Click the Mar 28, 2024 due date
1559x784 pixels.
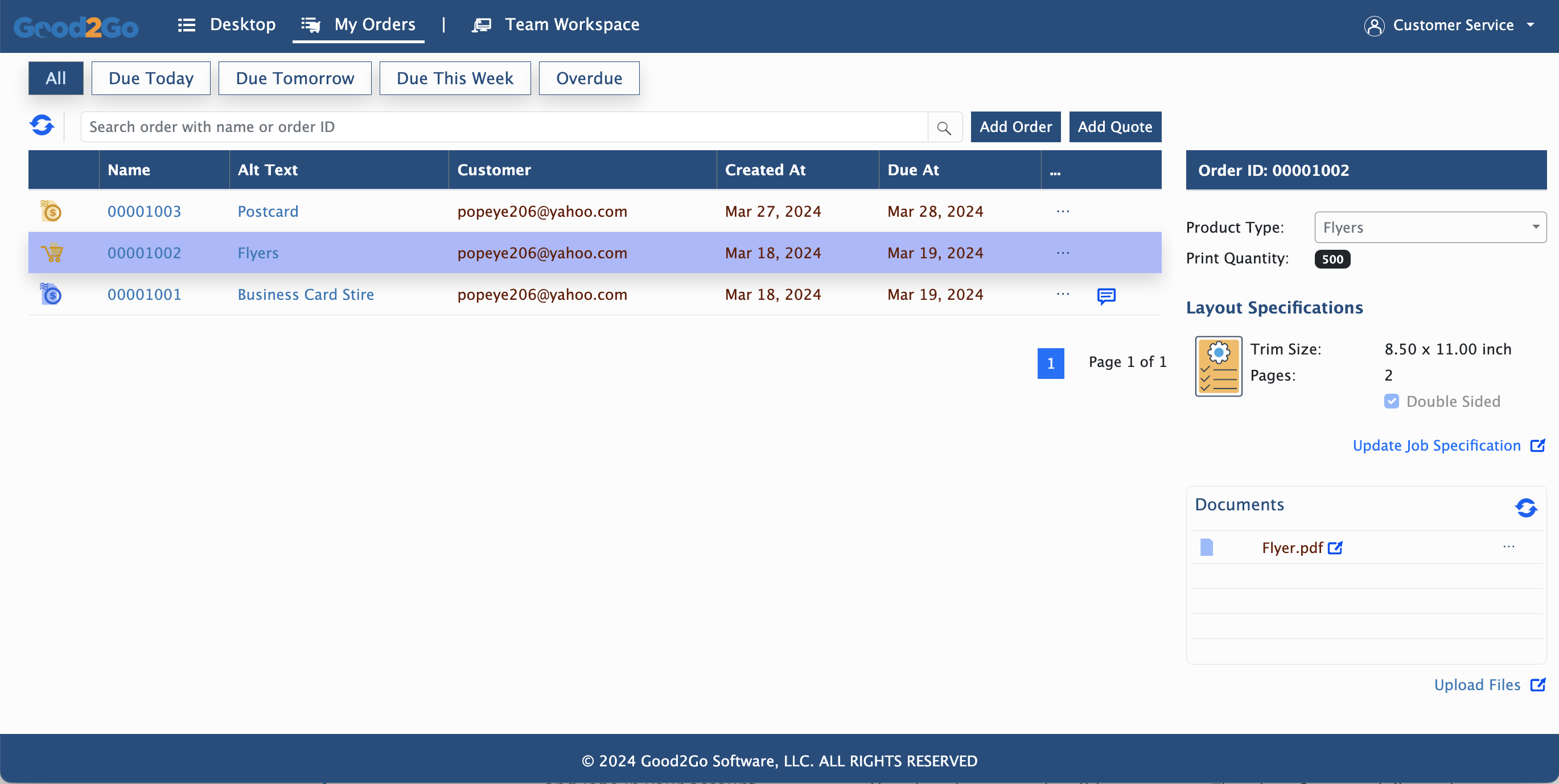[x=935, y=211]
